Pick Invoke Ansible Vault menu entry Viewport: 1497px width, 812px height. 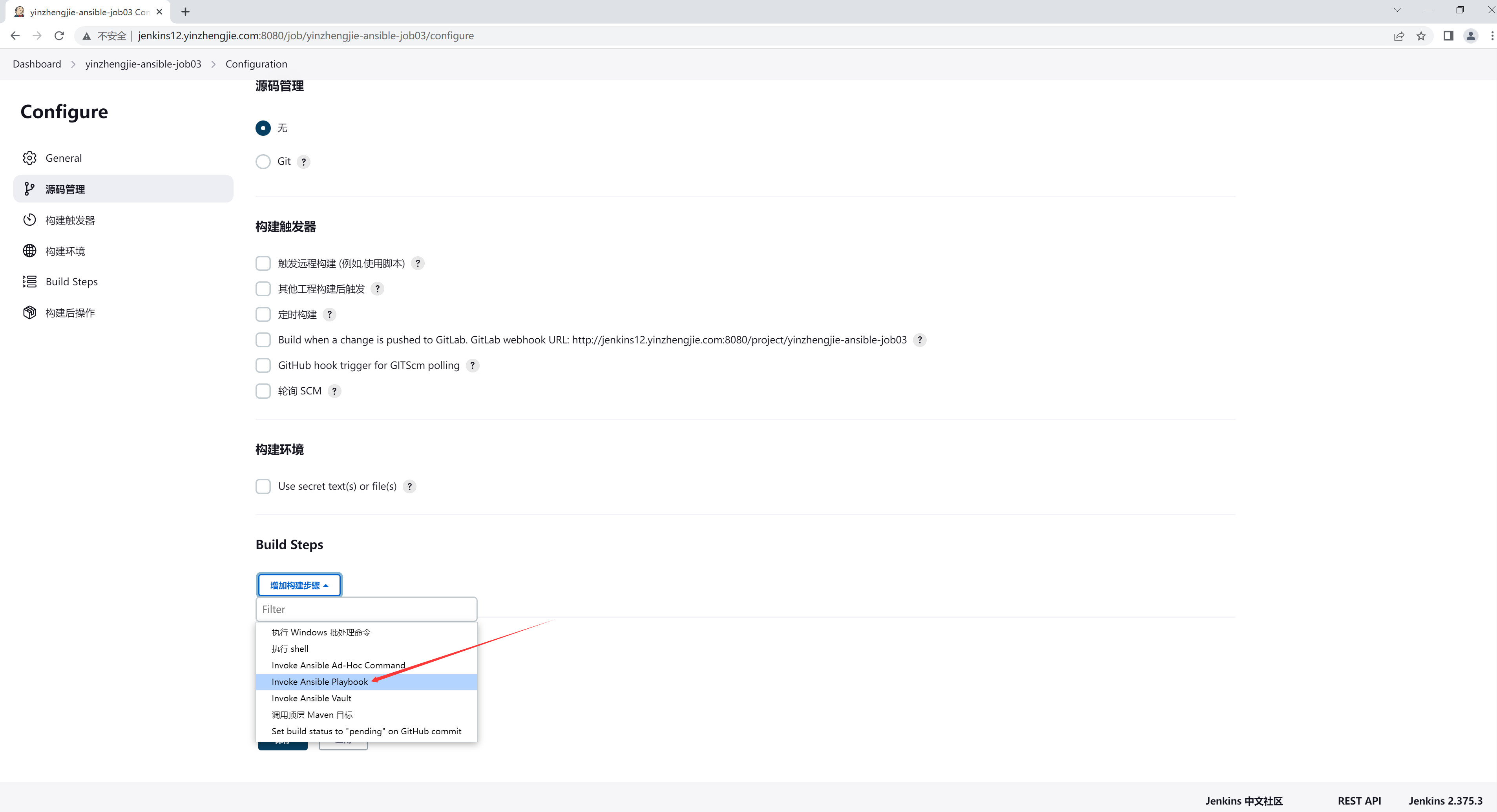pyautogui.click(x=312, y=698)
